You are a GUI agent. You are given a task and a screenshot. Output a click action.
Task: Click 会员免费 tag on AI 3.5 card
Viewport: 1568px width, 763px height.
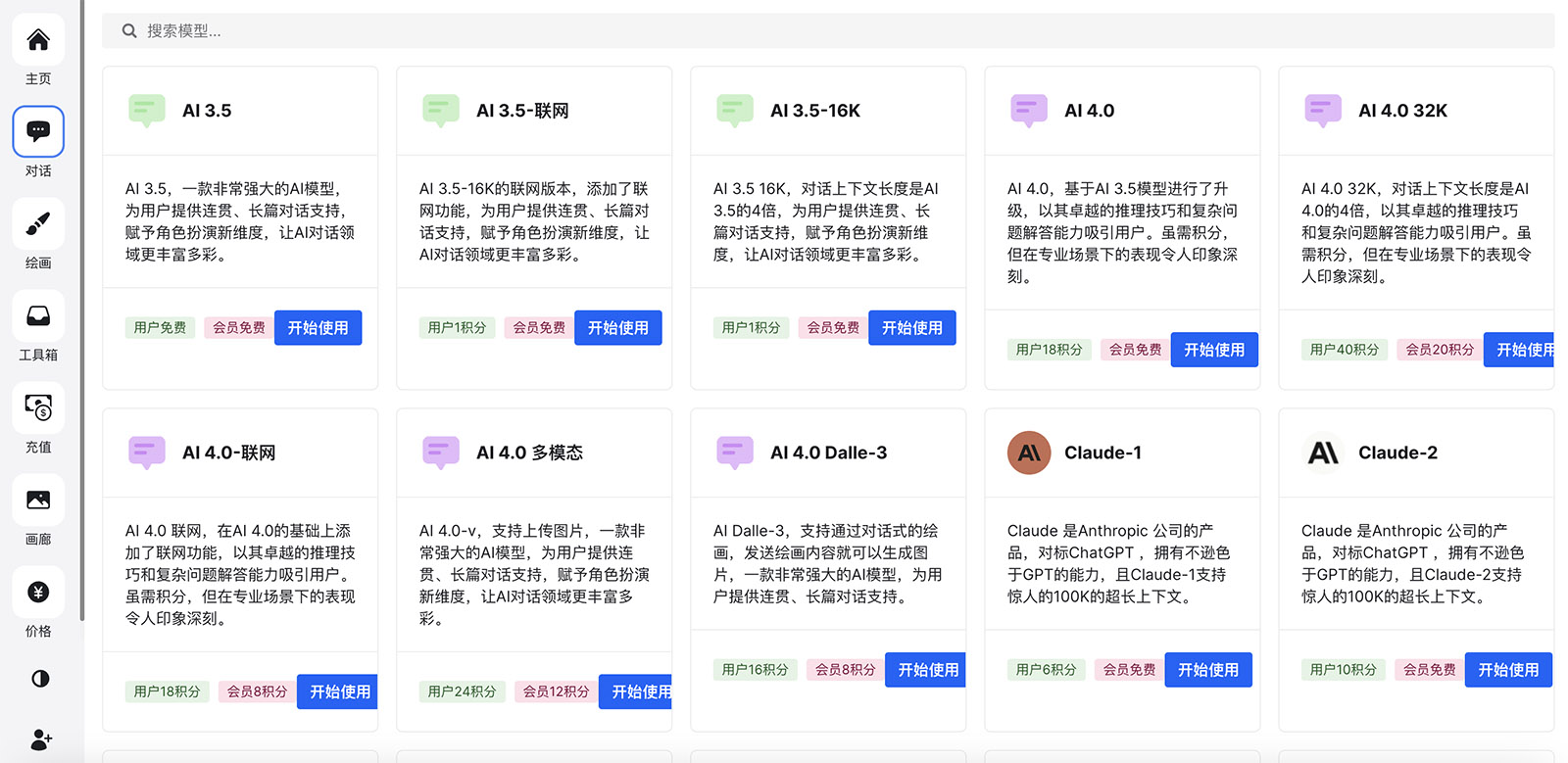click(x=239, y=328)
